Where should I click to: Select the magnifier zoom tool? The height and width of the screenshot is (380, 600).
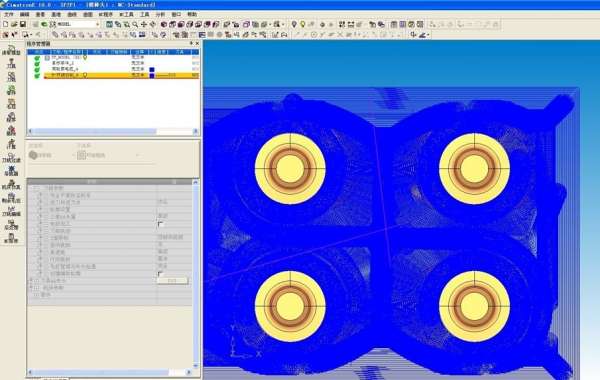click(135, 24)
